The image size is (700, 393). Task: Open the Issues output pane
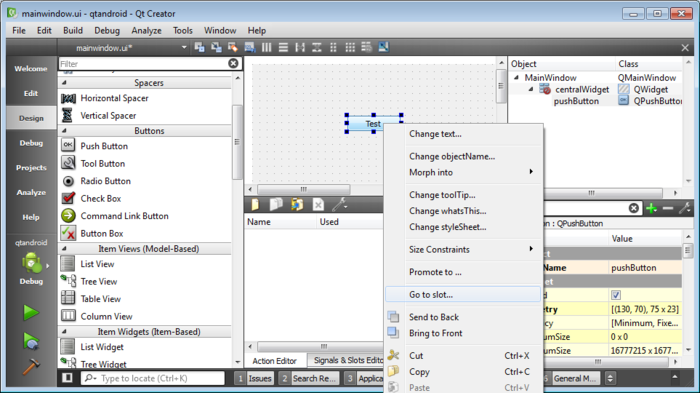coord(254,378)
